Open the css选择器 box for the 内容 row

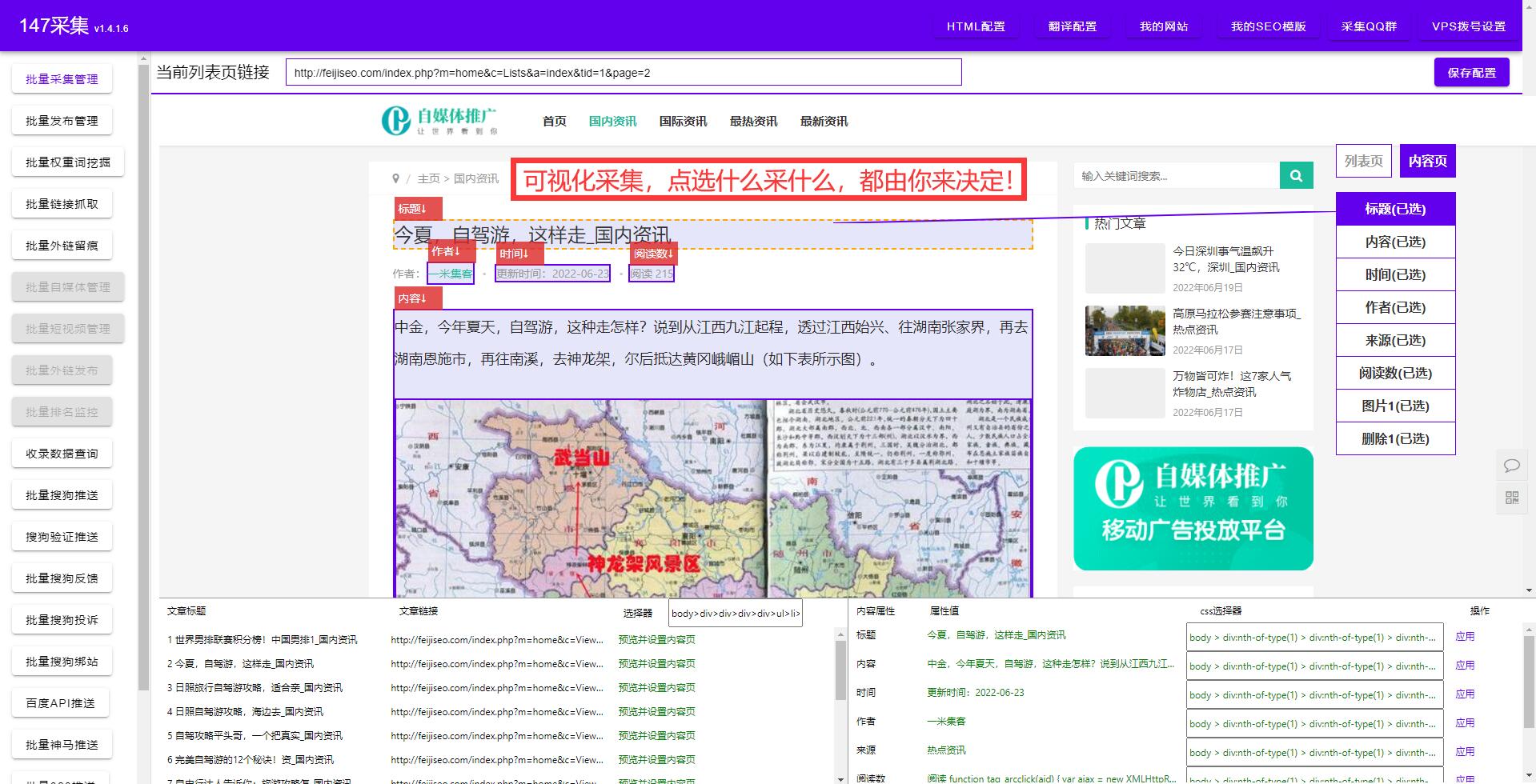(1313, 666)
